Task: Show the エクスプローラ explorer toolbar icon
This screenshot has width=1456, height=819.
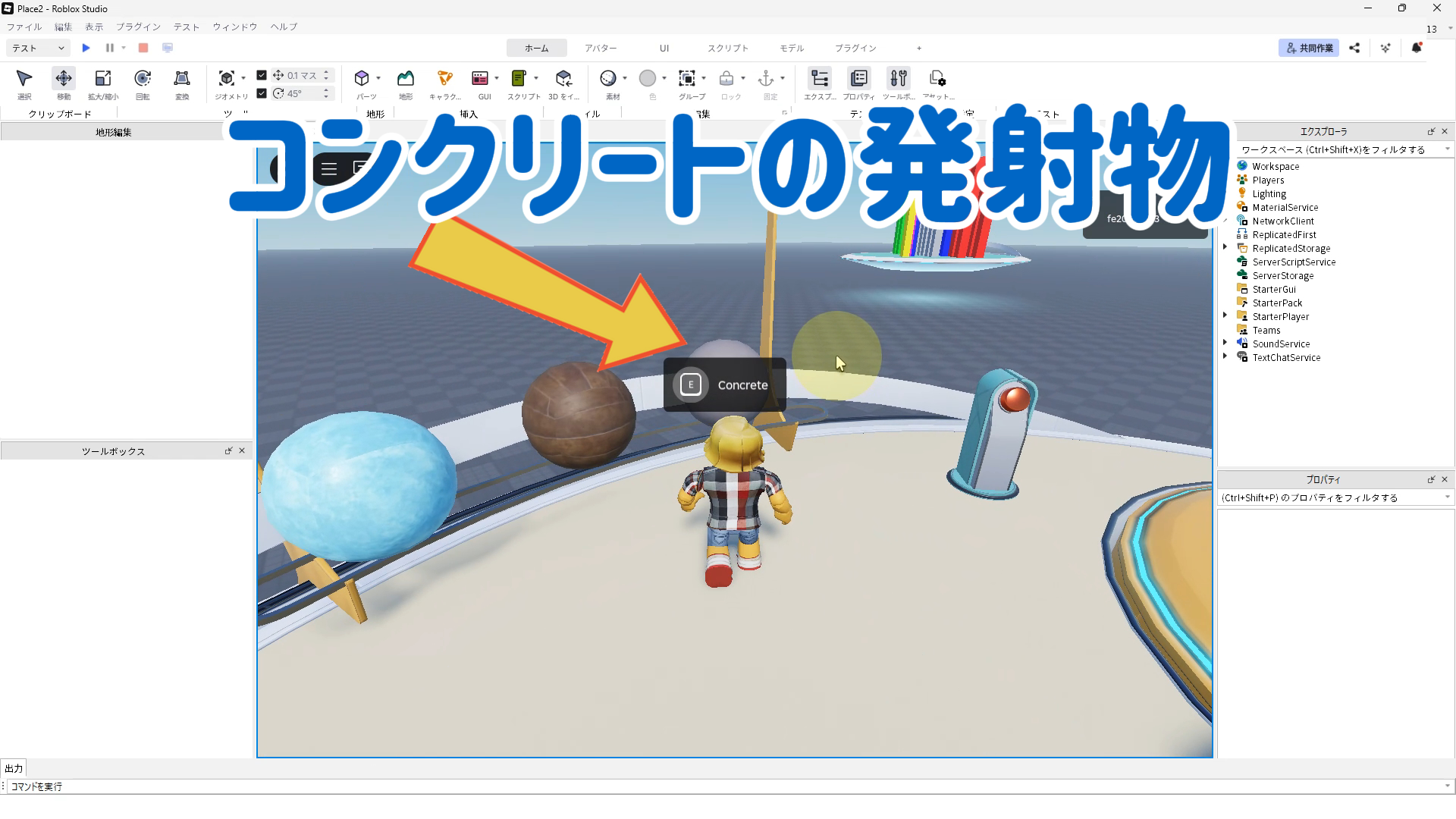Action: pyautogui.click(x=820, y=79)
